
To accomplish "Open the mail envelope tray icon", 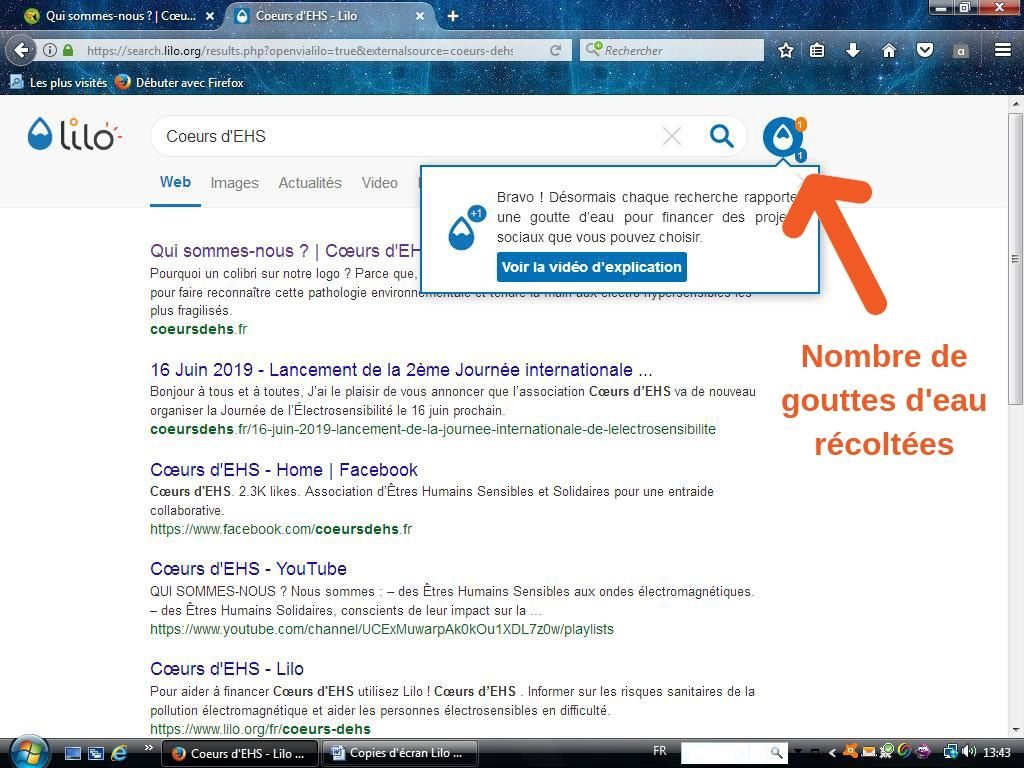I will (x=869, y=752).
